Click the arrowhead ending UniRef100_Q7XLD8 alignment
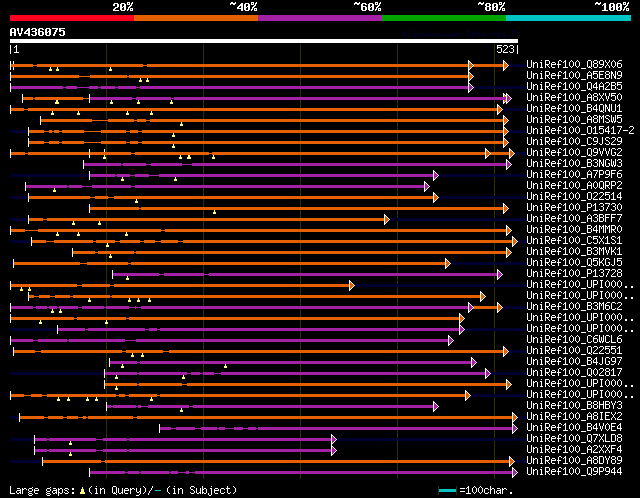The width and height of the screenshot is (640, 498). coord(334,440)
